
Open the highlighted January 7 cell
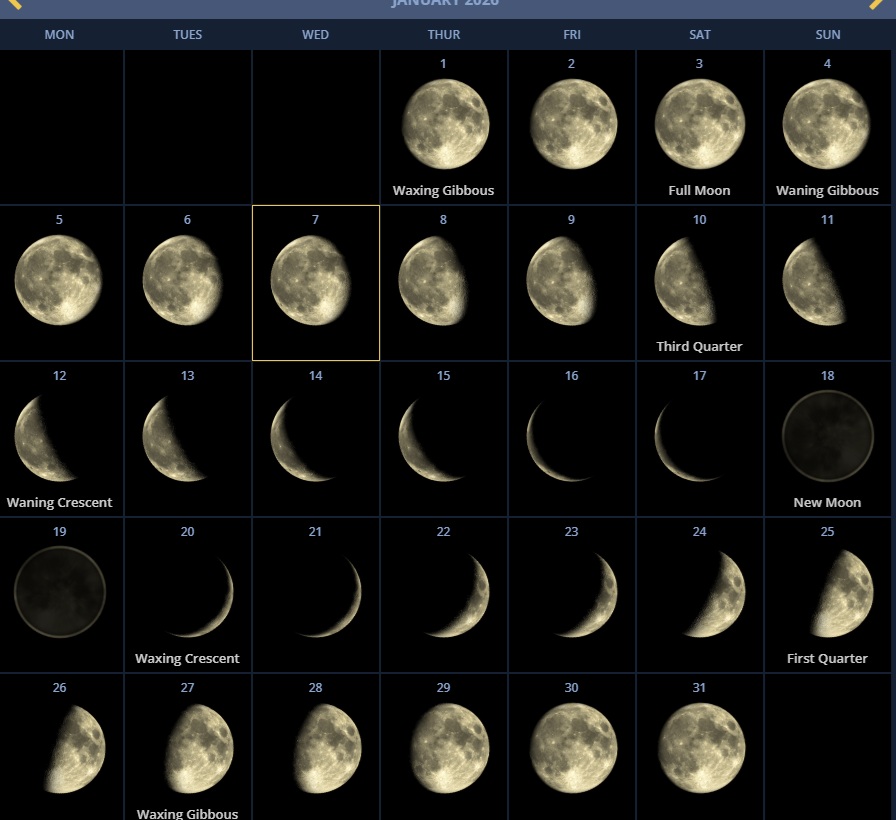pyautogui.click(x=315, y=282)
